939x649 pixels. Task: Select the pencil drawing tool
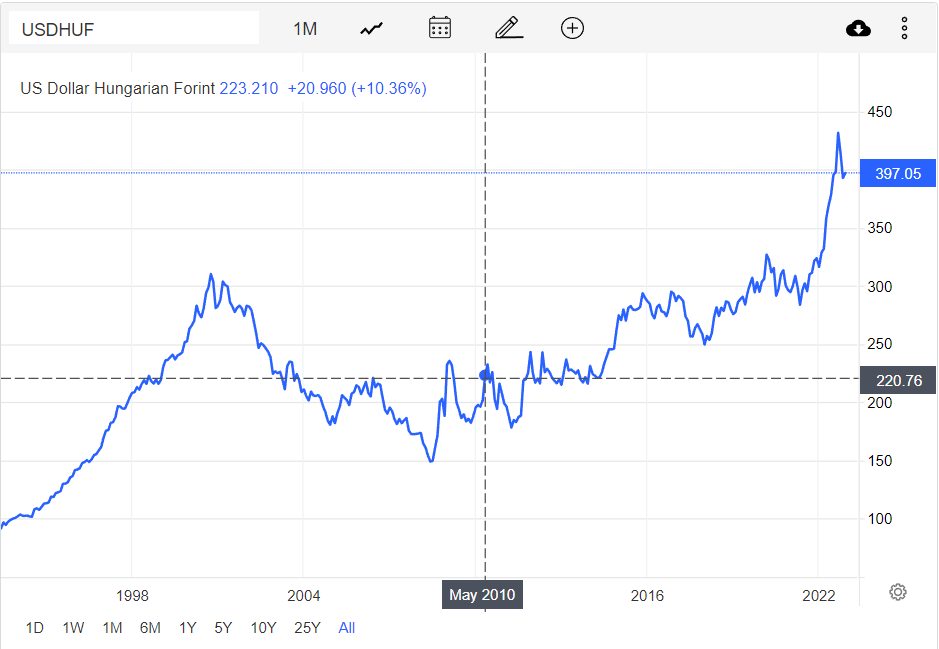click(x=509, y=28)
